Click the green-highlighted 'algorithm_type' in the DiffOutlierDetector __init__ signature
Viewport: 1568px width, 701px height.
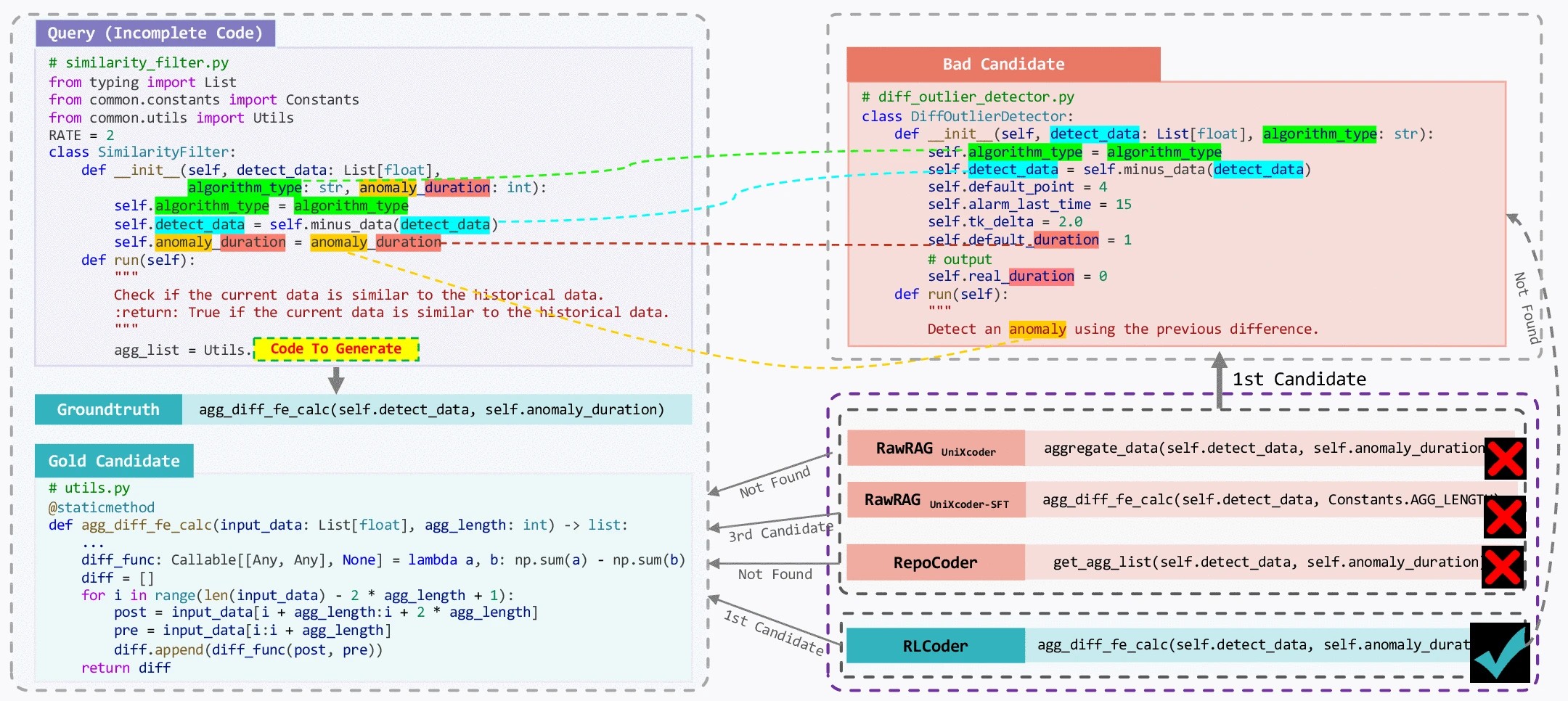[x=1319, y=134]
